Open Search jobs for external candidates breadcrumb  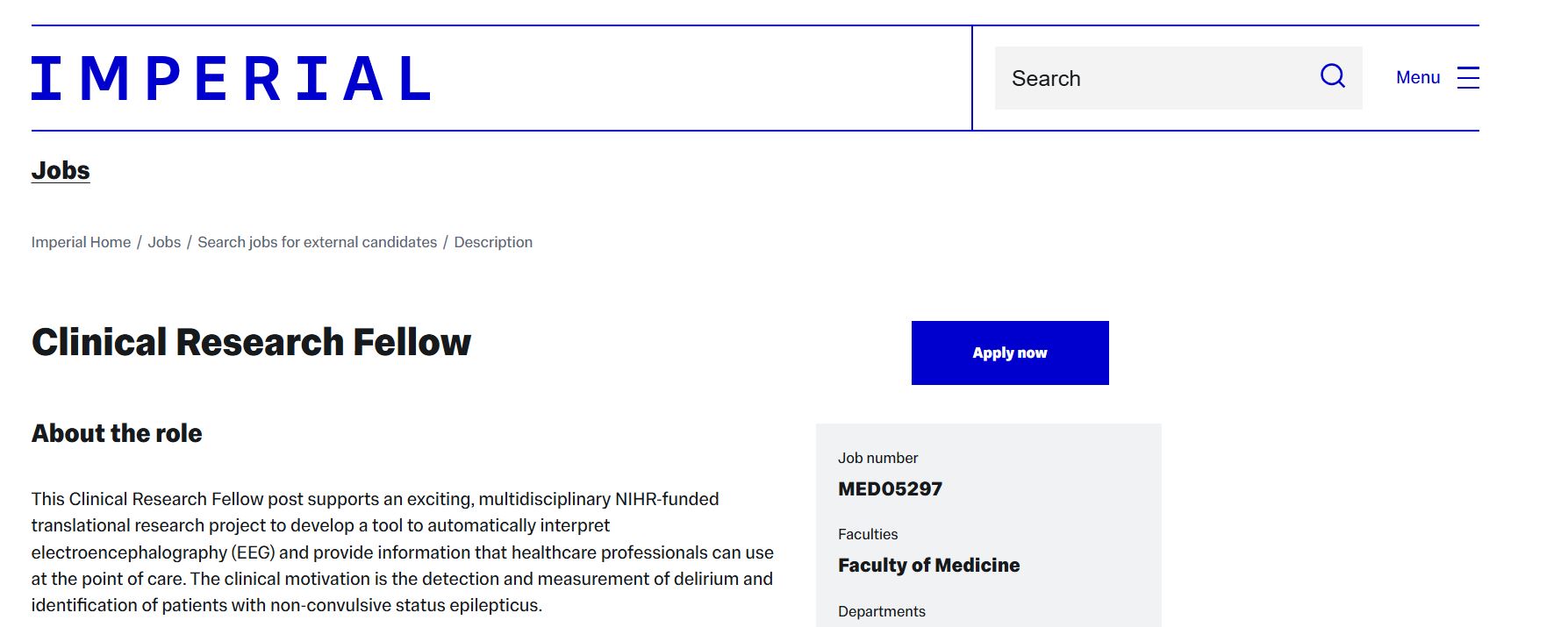coord(317,242)
